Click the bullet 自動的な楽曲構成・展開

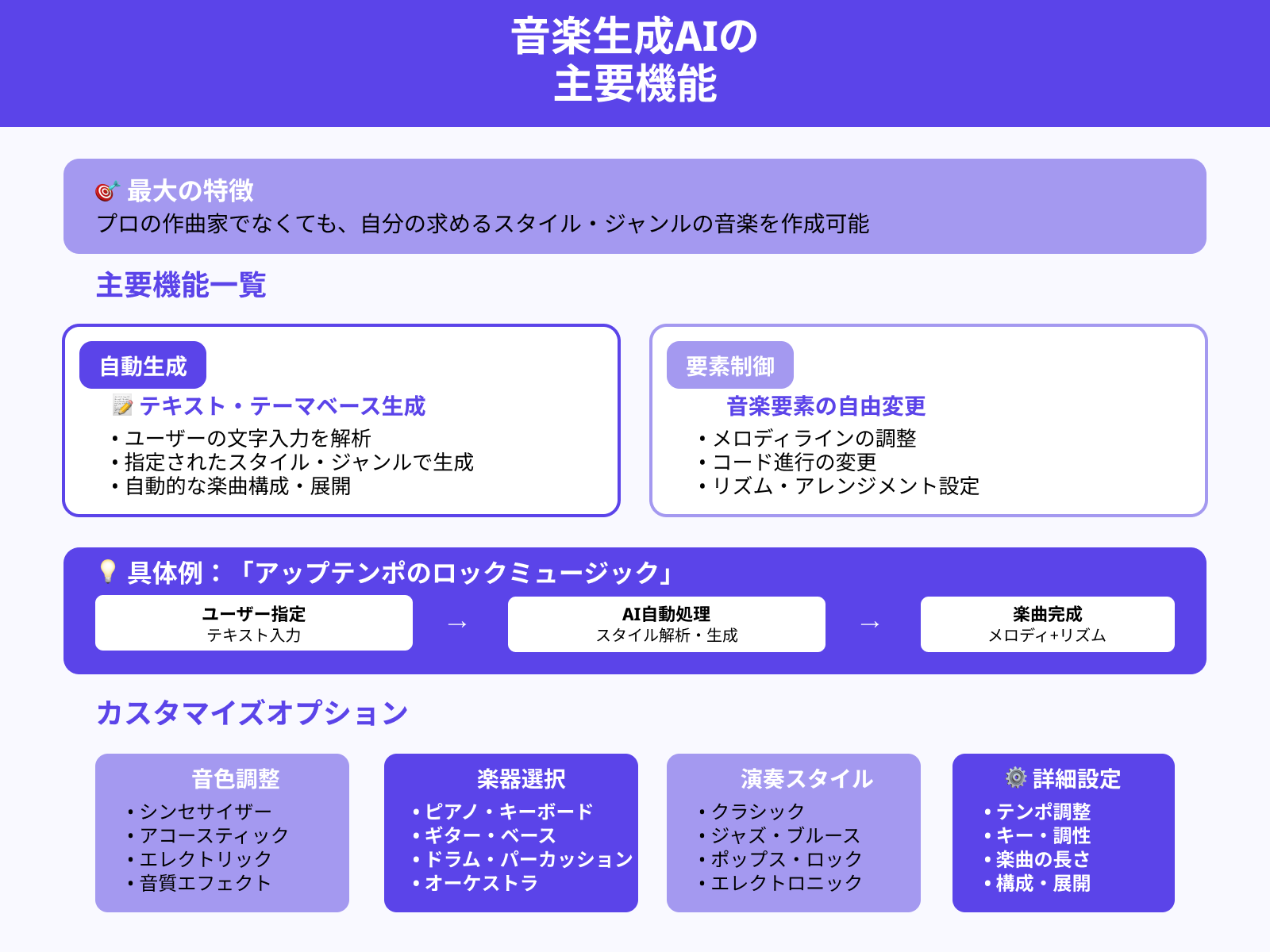tap(231, 486)
